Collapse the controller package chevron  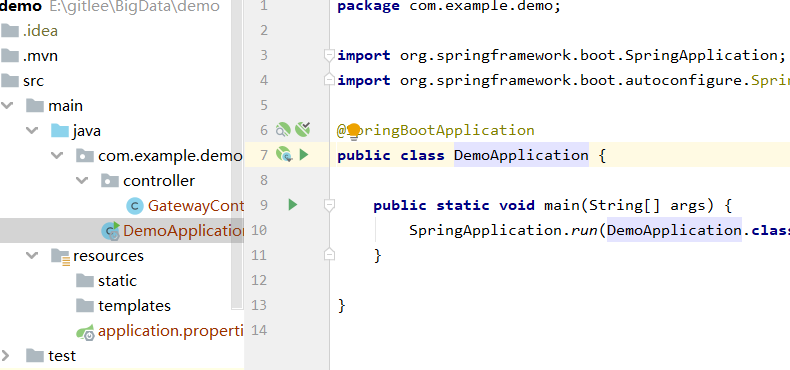click(x=82, y=180)
